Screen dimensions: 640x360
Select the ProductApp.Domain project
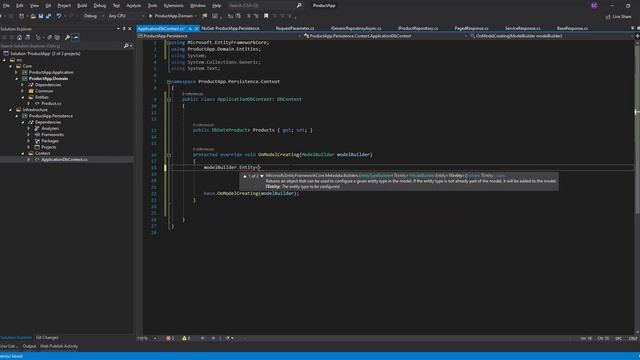click(x=49, y=78)
